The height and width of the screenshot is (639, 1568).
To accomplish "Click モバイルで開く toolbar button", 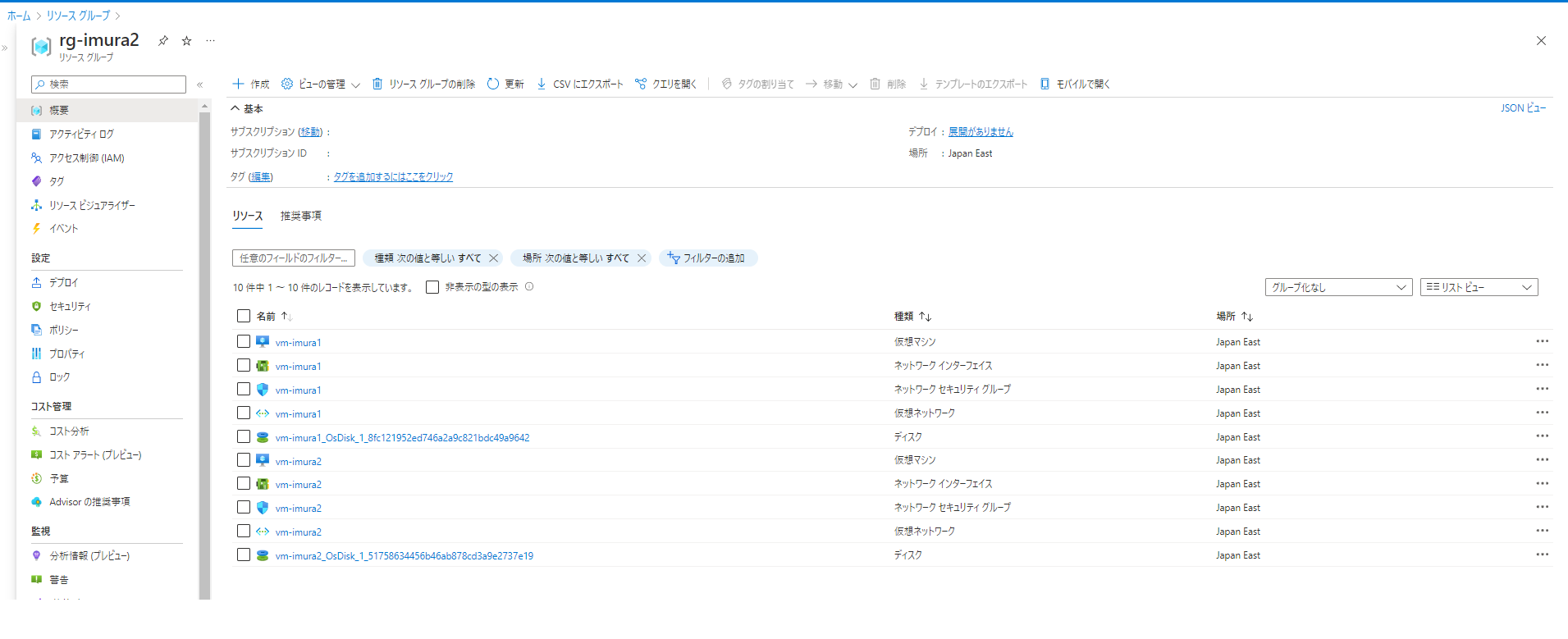I will pyautogui.click(x=1075, y=84).
